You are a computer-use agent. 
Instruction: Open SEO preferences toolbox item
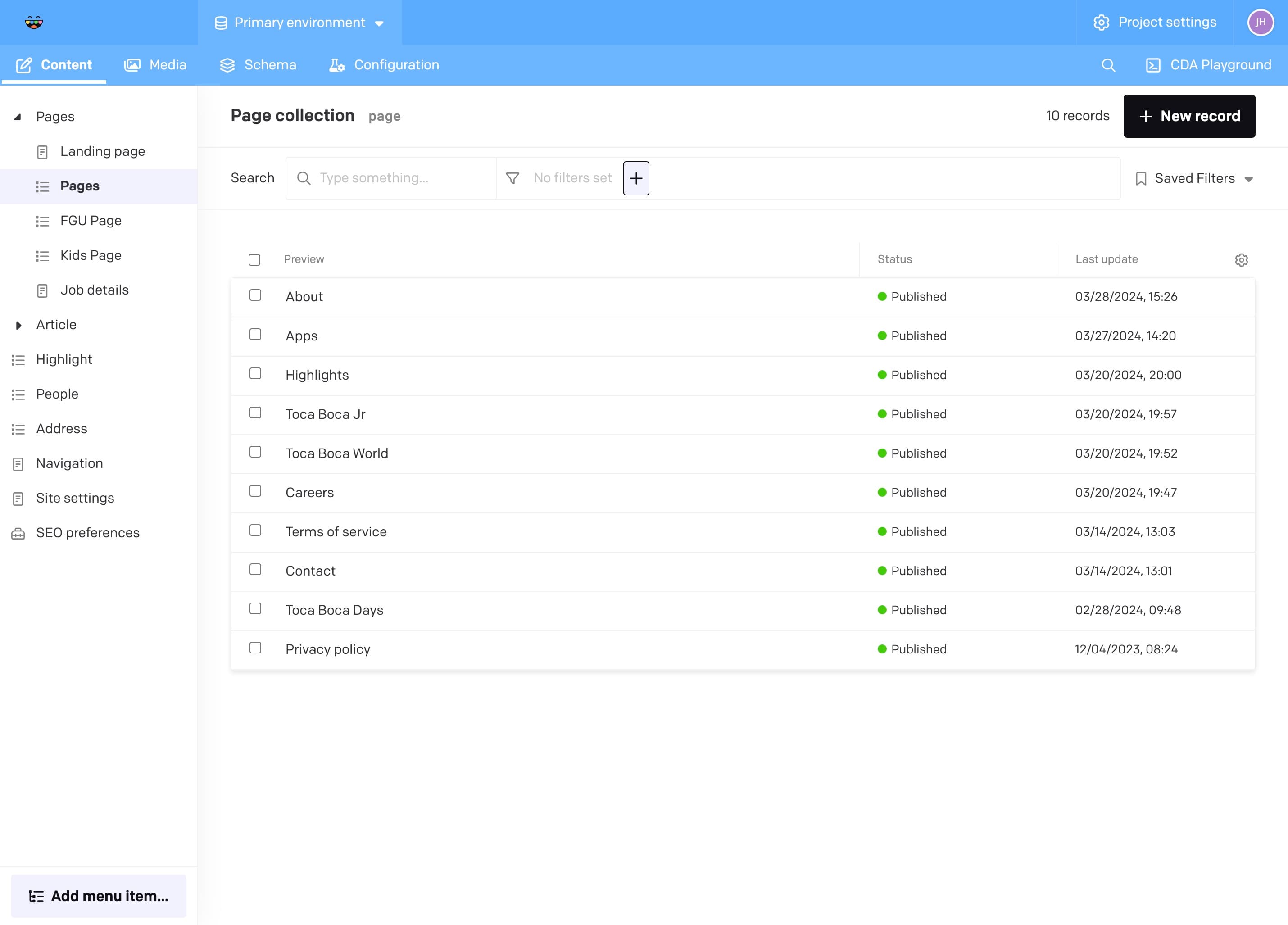click(87, 533)
